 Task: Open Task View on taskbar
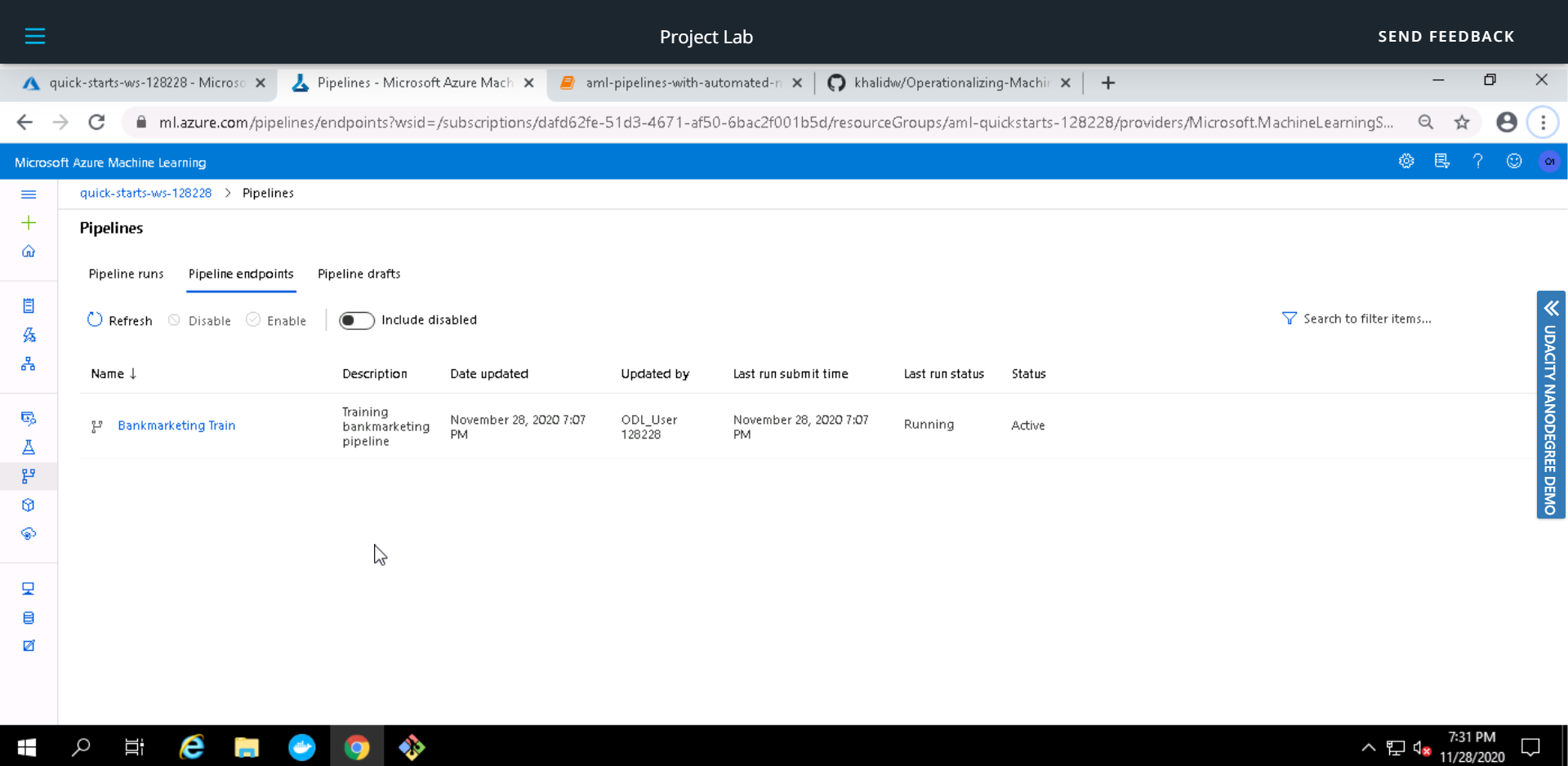click(134, 747)
